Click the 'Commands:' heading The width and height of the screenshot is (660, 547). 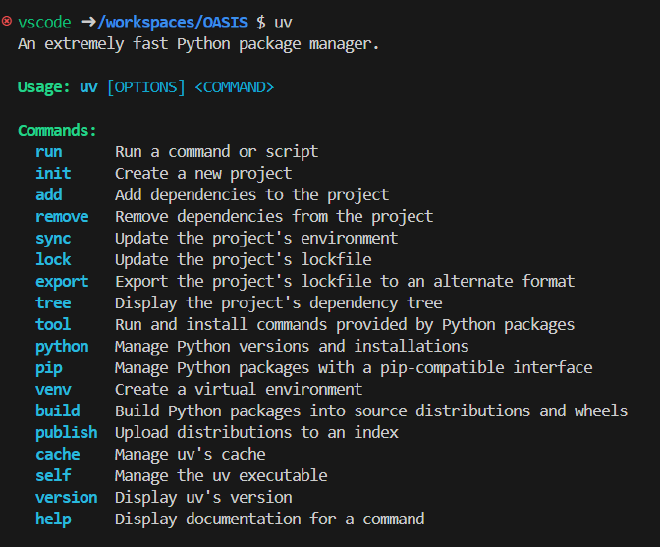click(x=57, y=131)
